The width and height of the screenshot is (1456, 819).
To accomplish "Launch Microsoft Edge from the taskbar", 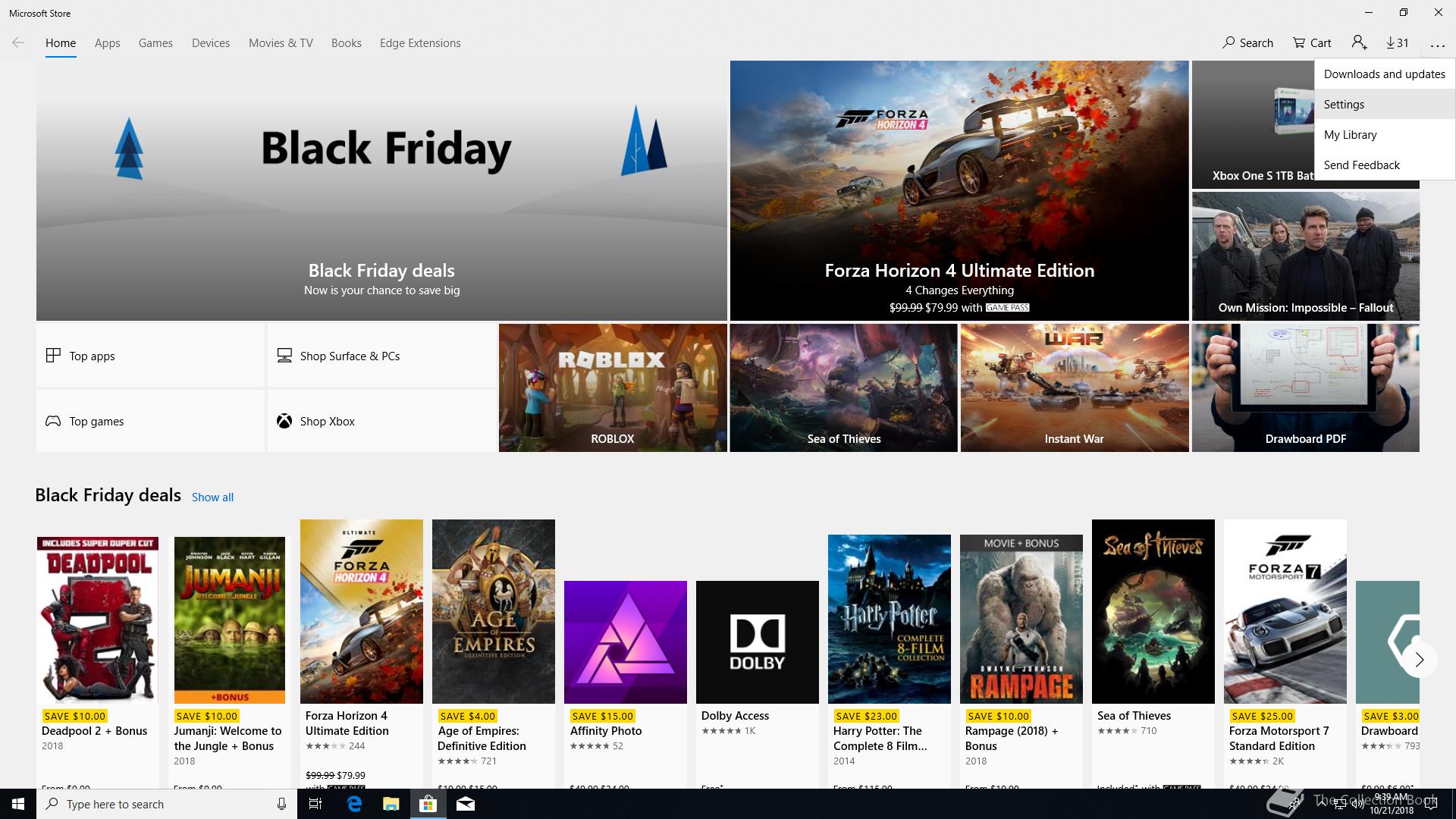I will [x=354, y=804].
